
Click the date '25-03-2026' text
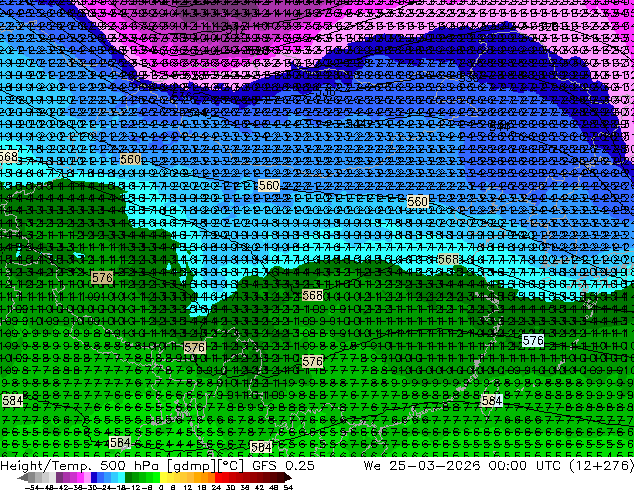435,465
